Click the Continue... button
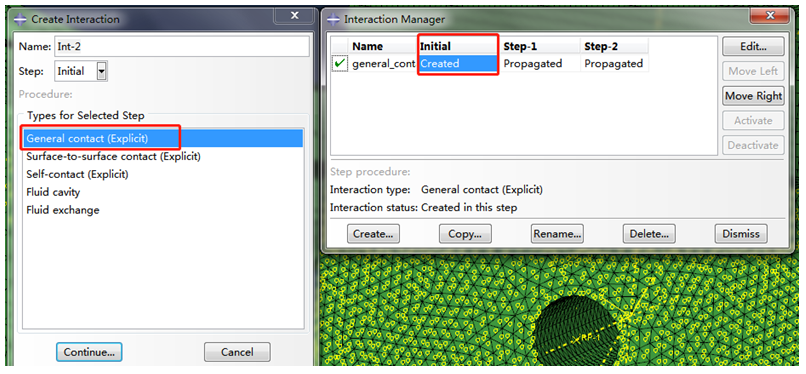Screen dimensions: 806x374 pyautogui.click(x=89, y=352)
